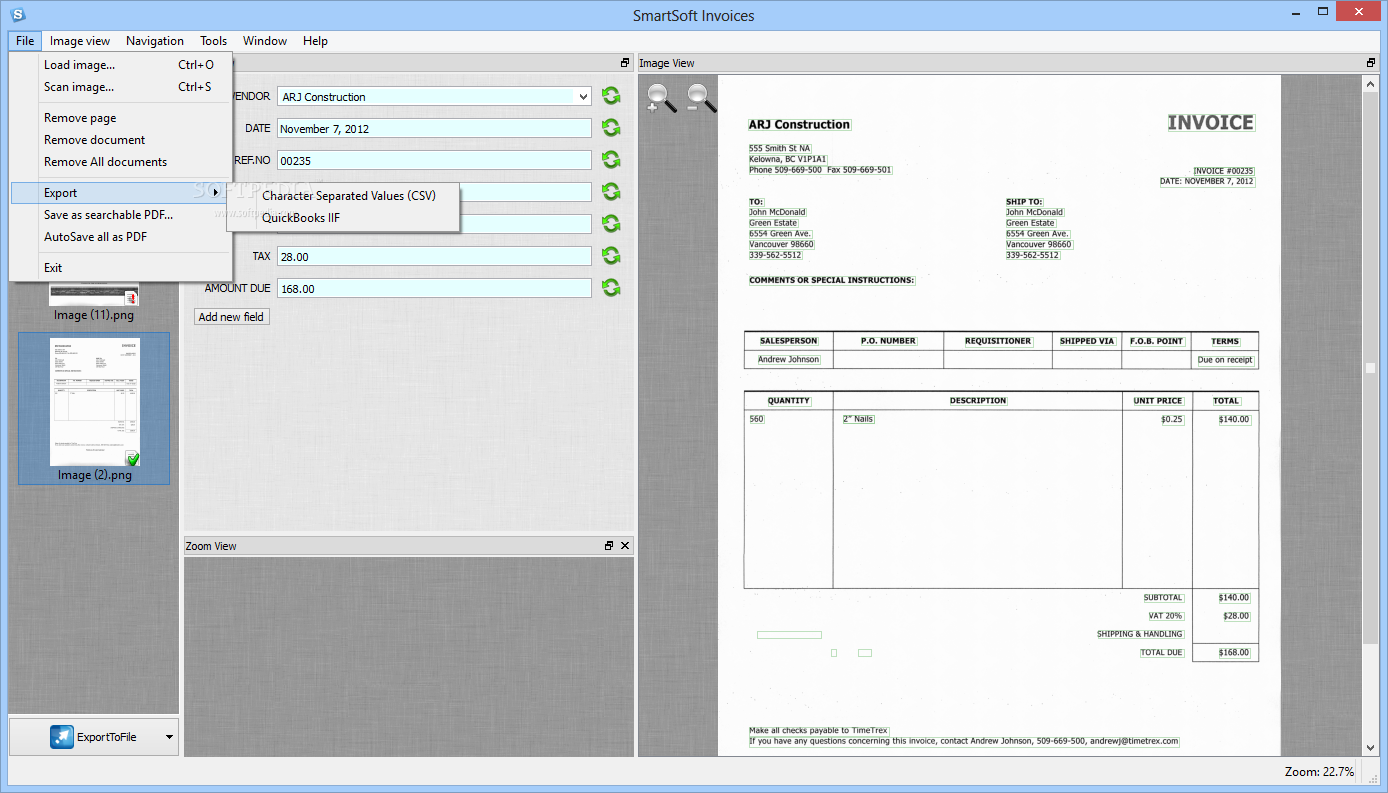1388x793 pixels.
Task: Open the File menu
Action: (x=25, y=41)
